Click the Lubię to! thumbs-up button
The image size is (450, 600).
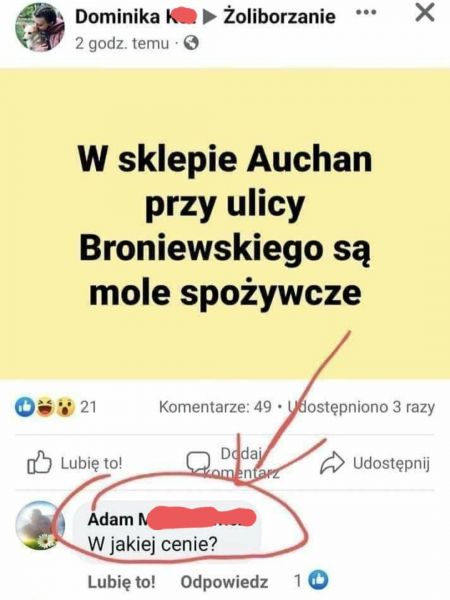75,463
